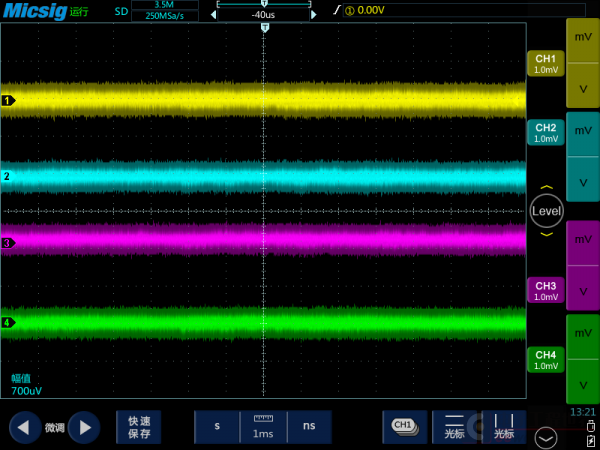Open the sample rate 250MSa/s setting
The width and height of the screenshot is (600, 450).
click(x=164, y=16)
